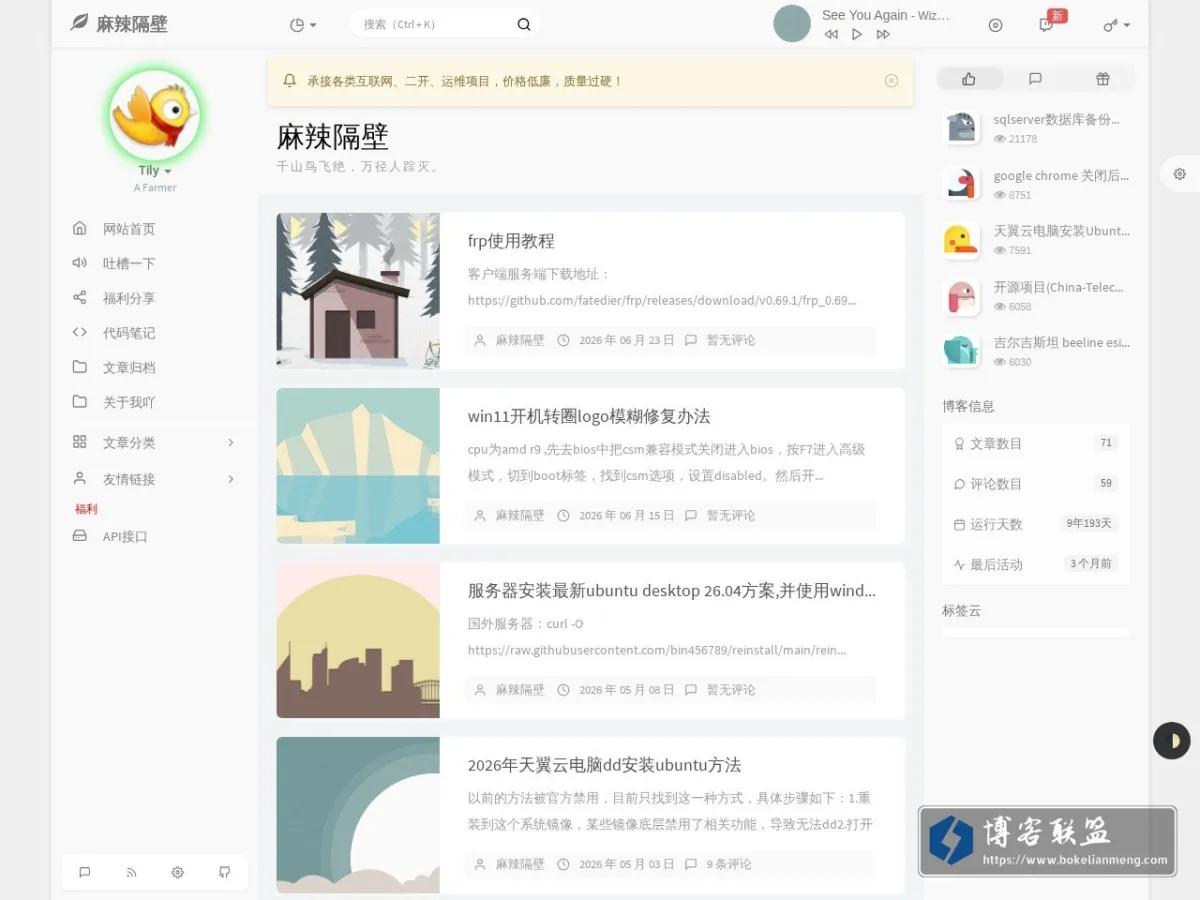The height and width of the screenshot is (900, 1200).
Task: Click the home icon next to 网站首页
Action: point(80,228)
